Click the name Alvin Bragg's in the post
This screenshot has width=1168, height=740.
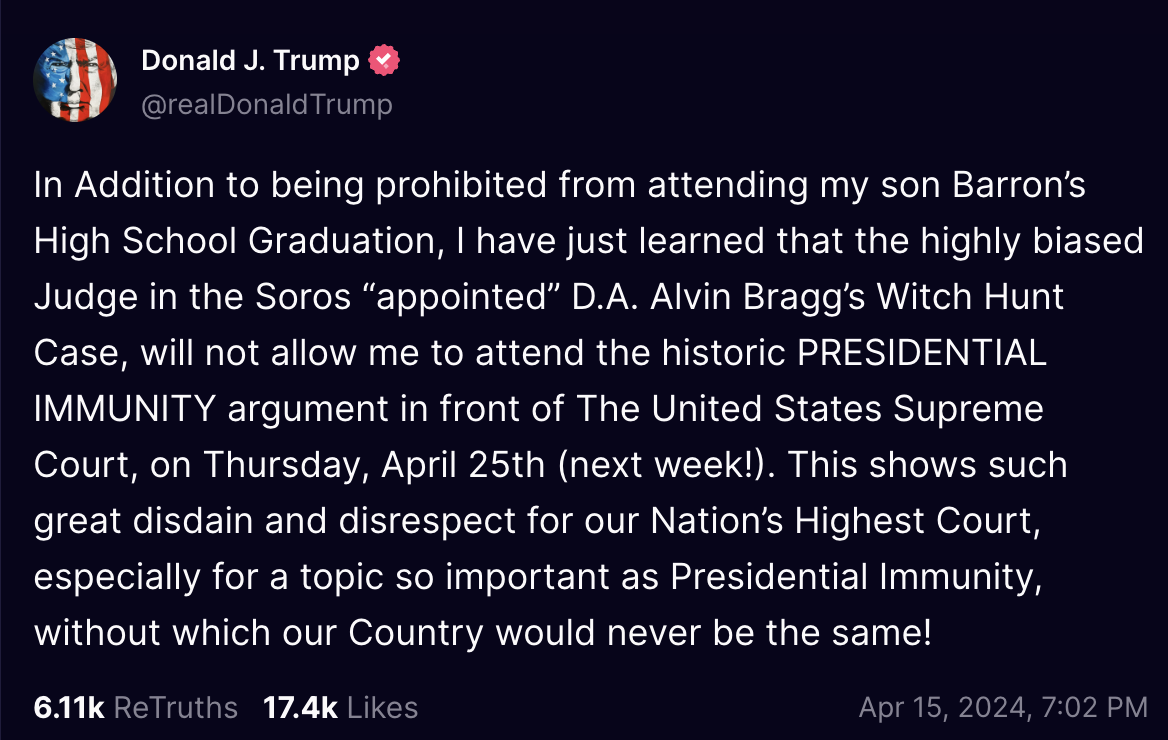tap(758, 297)
